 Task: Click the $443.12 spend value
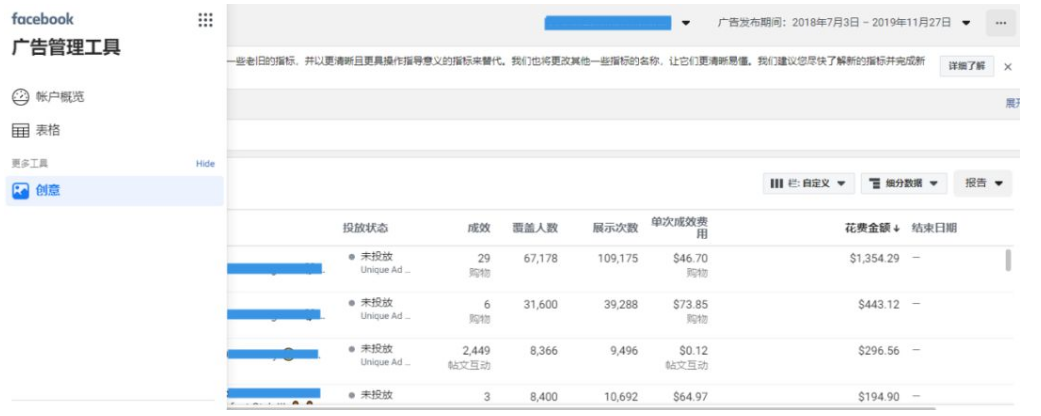[879, 304]
